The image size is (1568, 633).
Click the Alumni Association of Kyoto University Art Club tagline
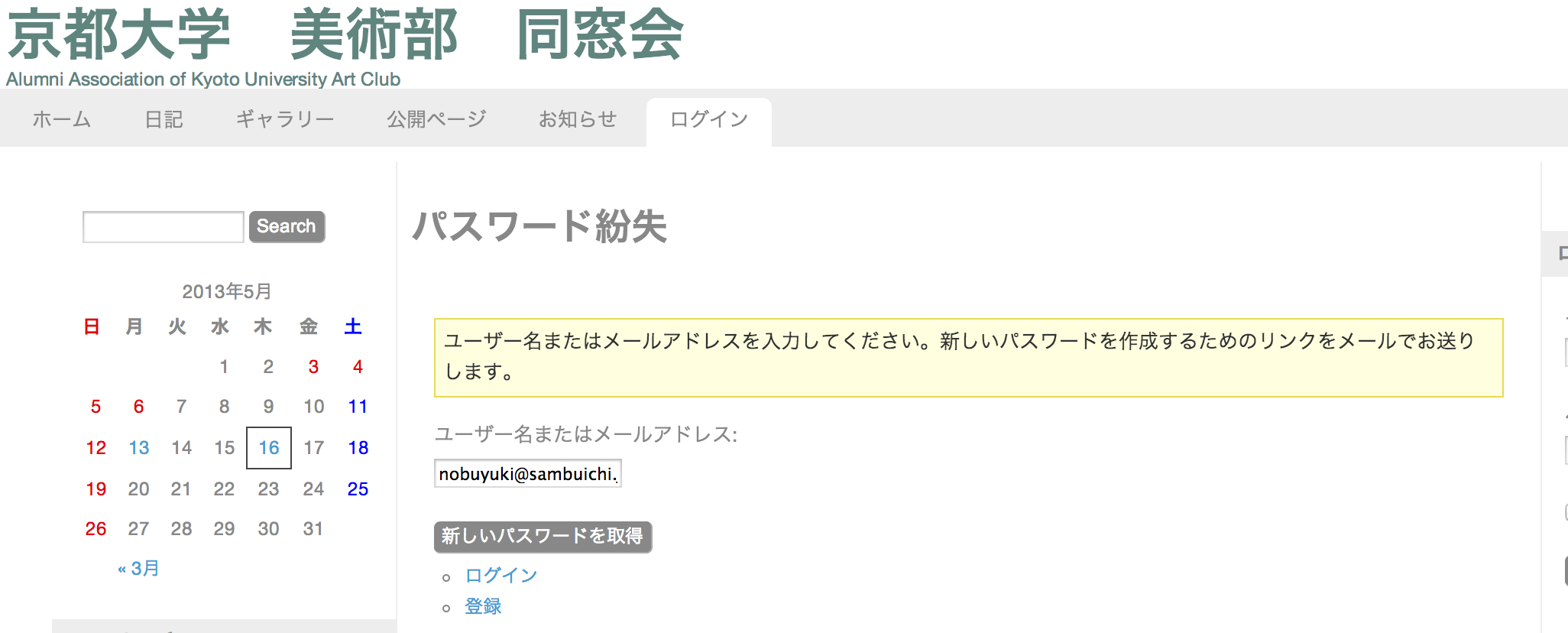pyautogui.click(x=203, y=79)
